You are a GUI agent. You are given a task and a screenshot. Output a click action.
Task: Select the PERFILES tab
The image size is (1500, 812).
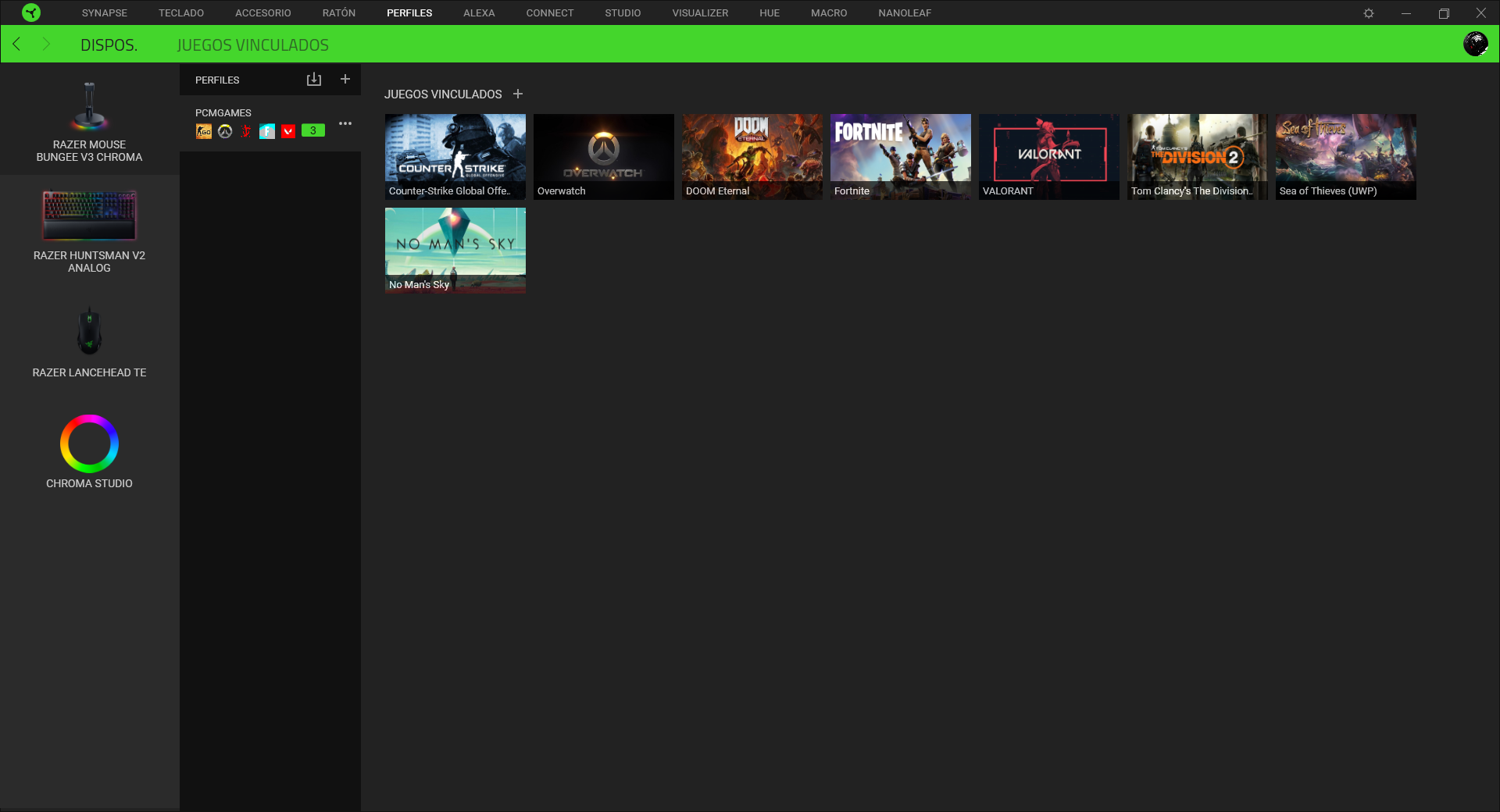[409, 13]
